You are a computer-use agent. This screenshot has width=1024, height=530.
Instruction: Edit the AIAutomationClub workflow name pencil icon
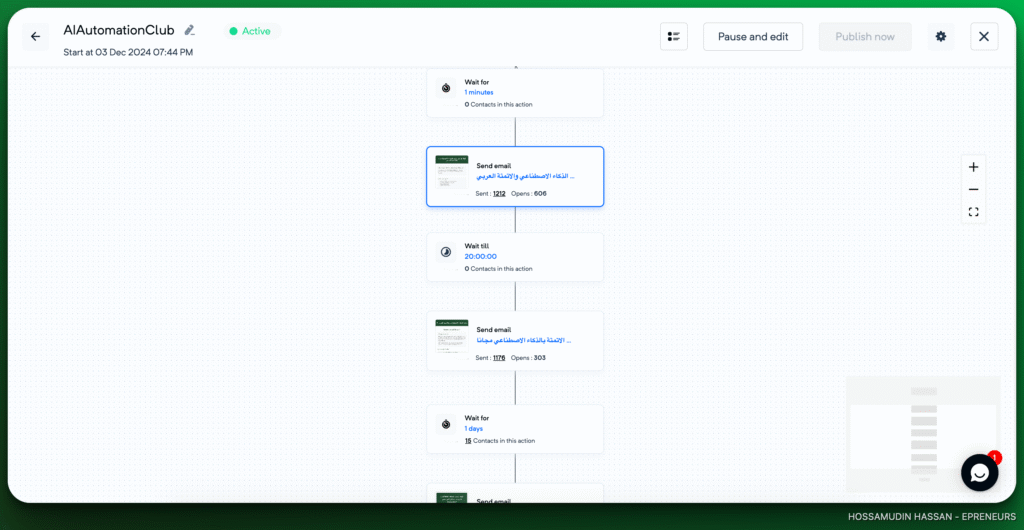pyautogui.click(x=190, y=31)
